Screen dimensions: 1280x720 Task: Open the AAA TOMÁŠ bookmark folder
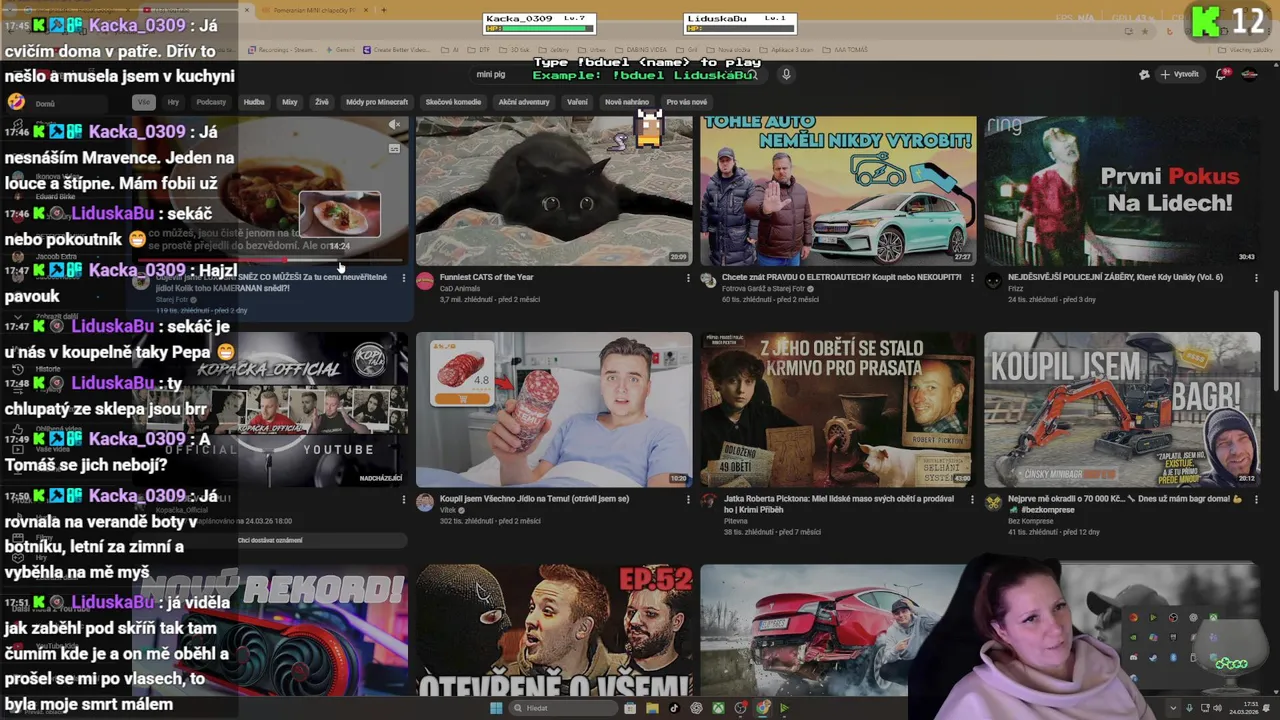click(846, 50)
